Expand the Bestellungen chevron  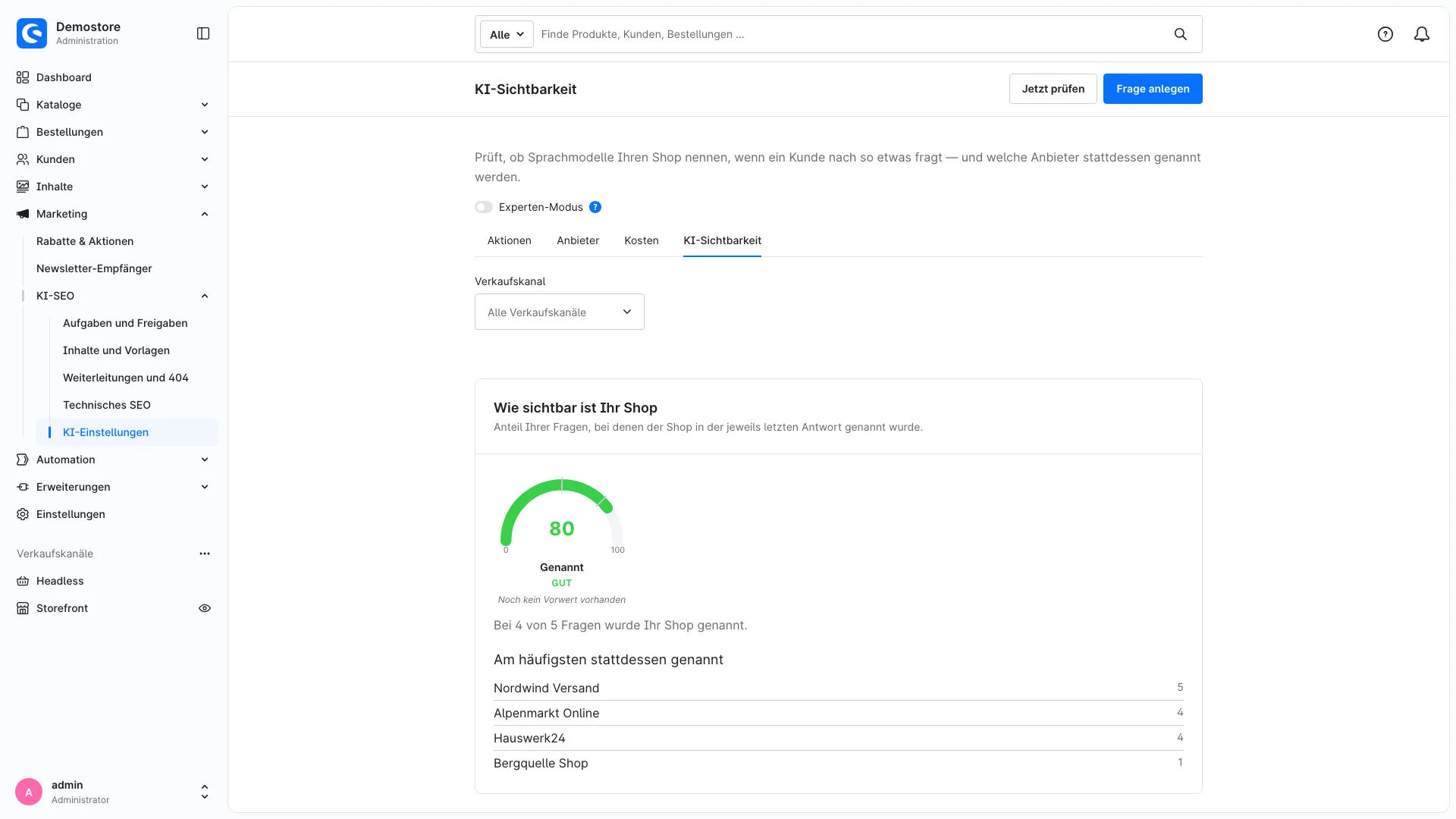(205, 132)
